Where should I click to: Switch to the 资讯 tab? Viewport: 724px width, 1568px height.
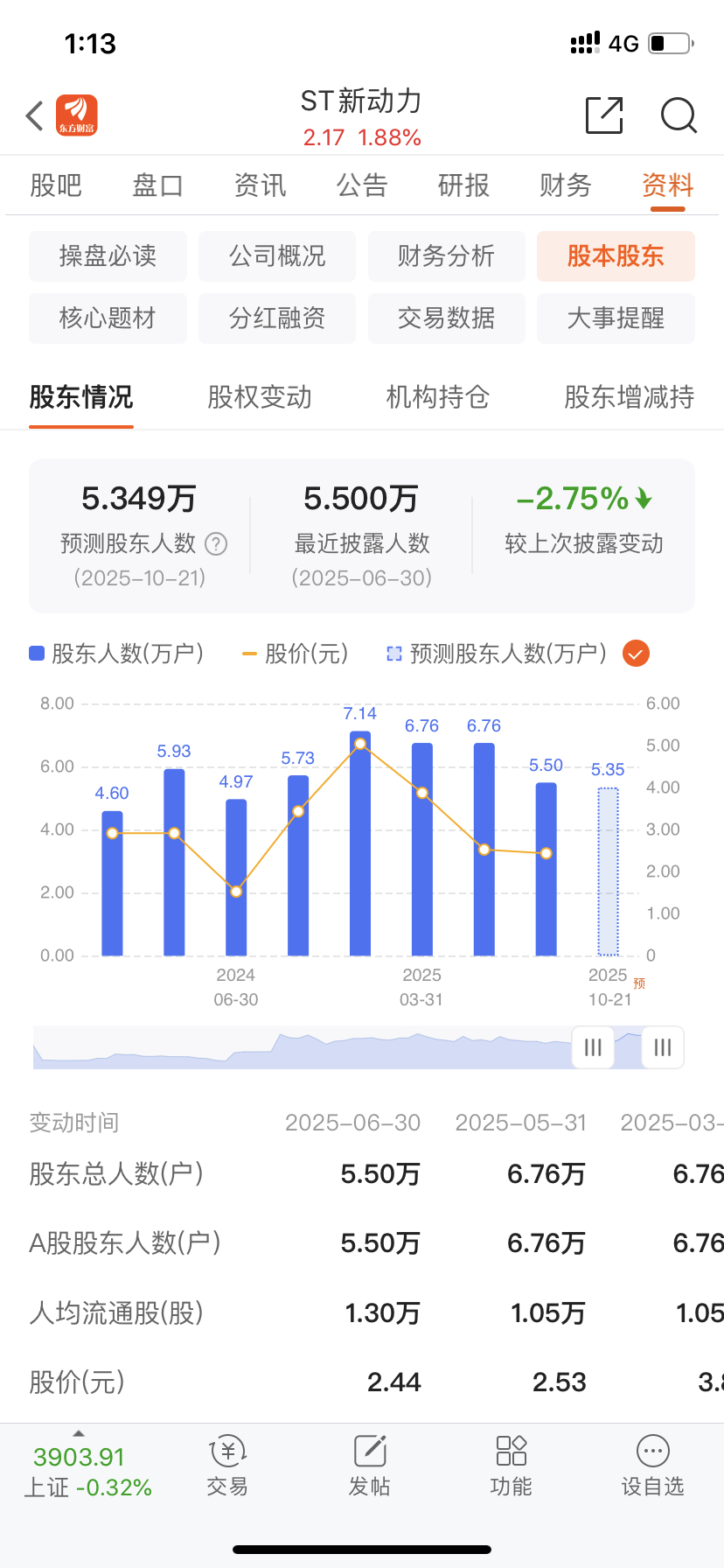[260, 185]
